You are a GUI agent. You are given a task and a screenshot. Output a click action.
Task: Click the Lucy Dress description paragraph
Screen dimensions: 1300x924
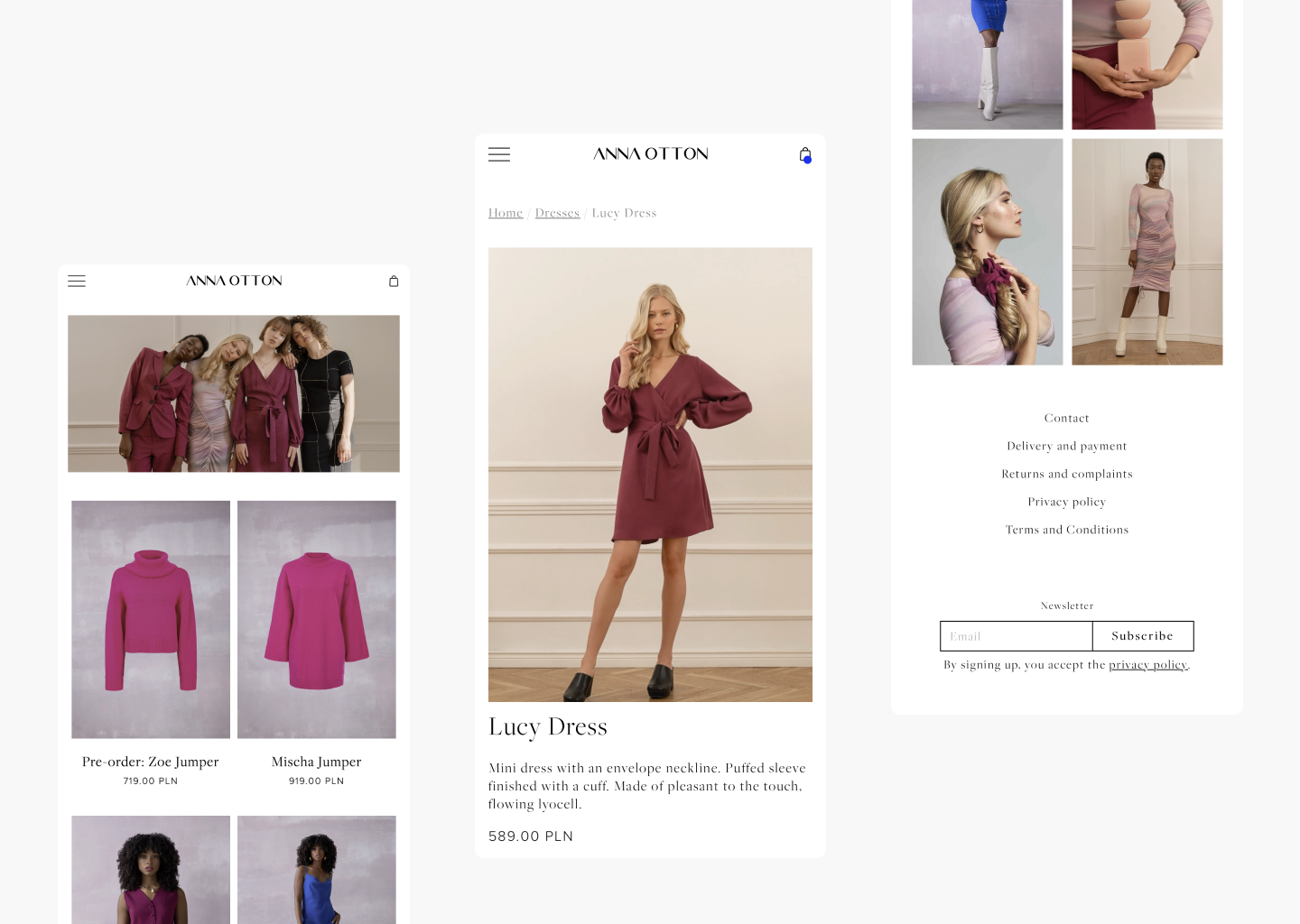click(x=647, y=786)
